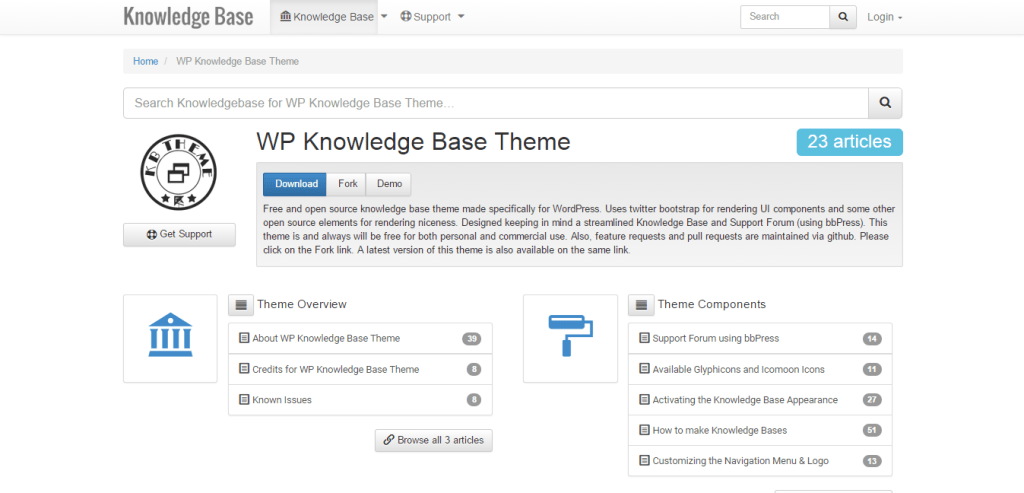Click the 11 count badge
This screenshot has width=1024, height=493.
[x=872, y=370]
